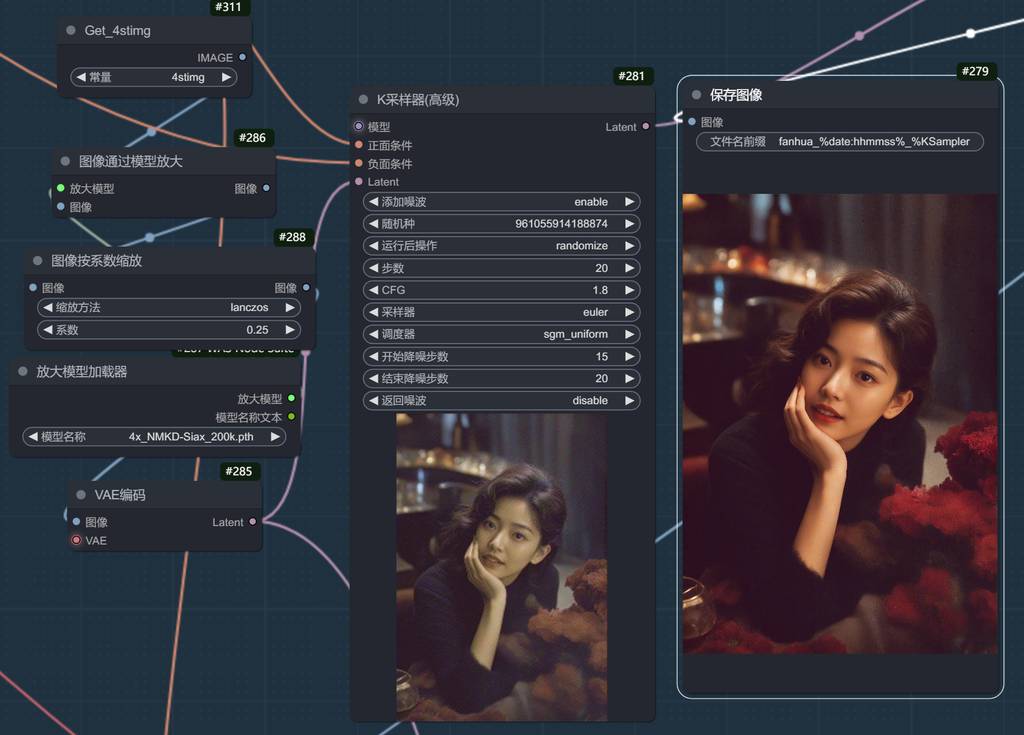
Task: Click the 文件名前缀 text field
Action: [840, 142]
